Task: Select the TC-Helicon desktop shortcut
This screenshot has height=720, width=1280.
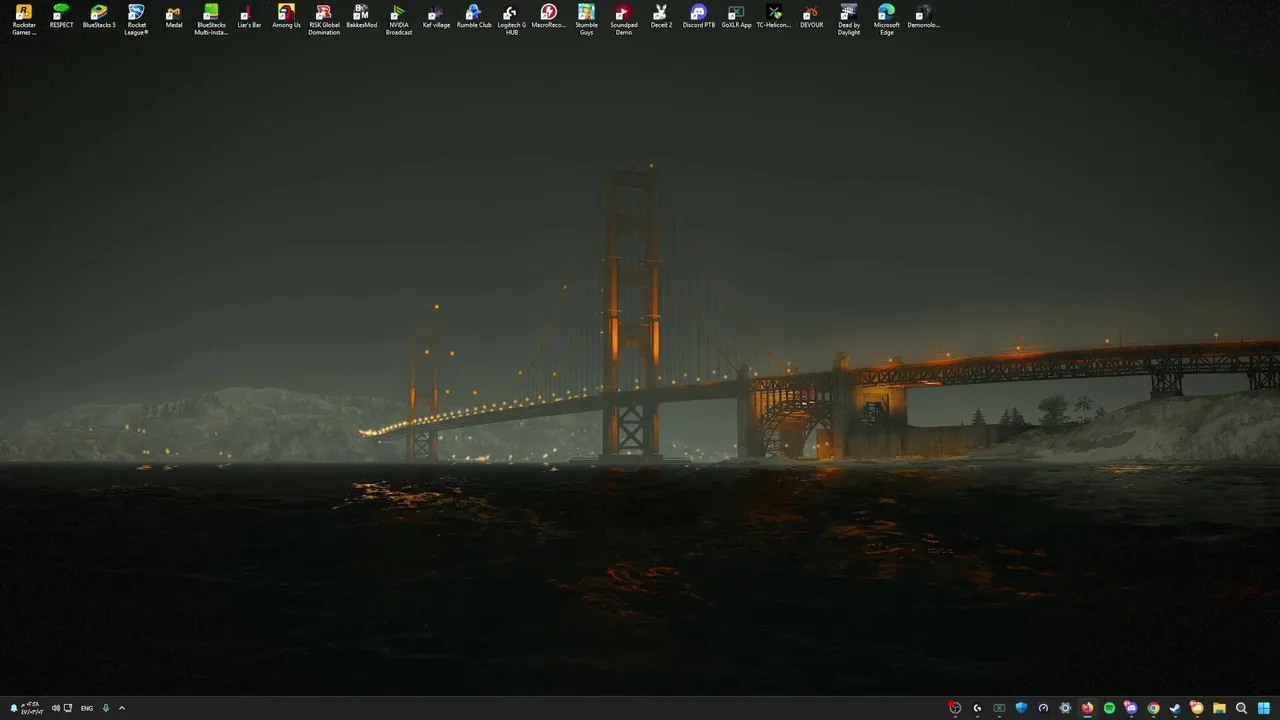Action: [774, 17]
